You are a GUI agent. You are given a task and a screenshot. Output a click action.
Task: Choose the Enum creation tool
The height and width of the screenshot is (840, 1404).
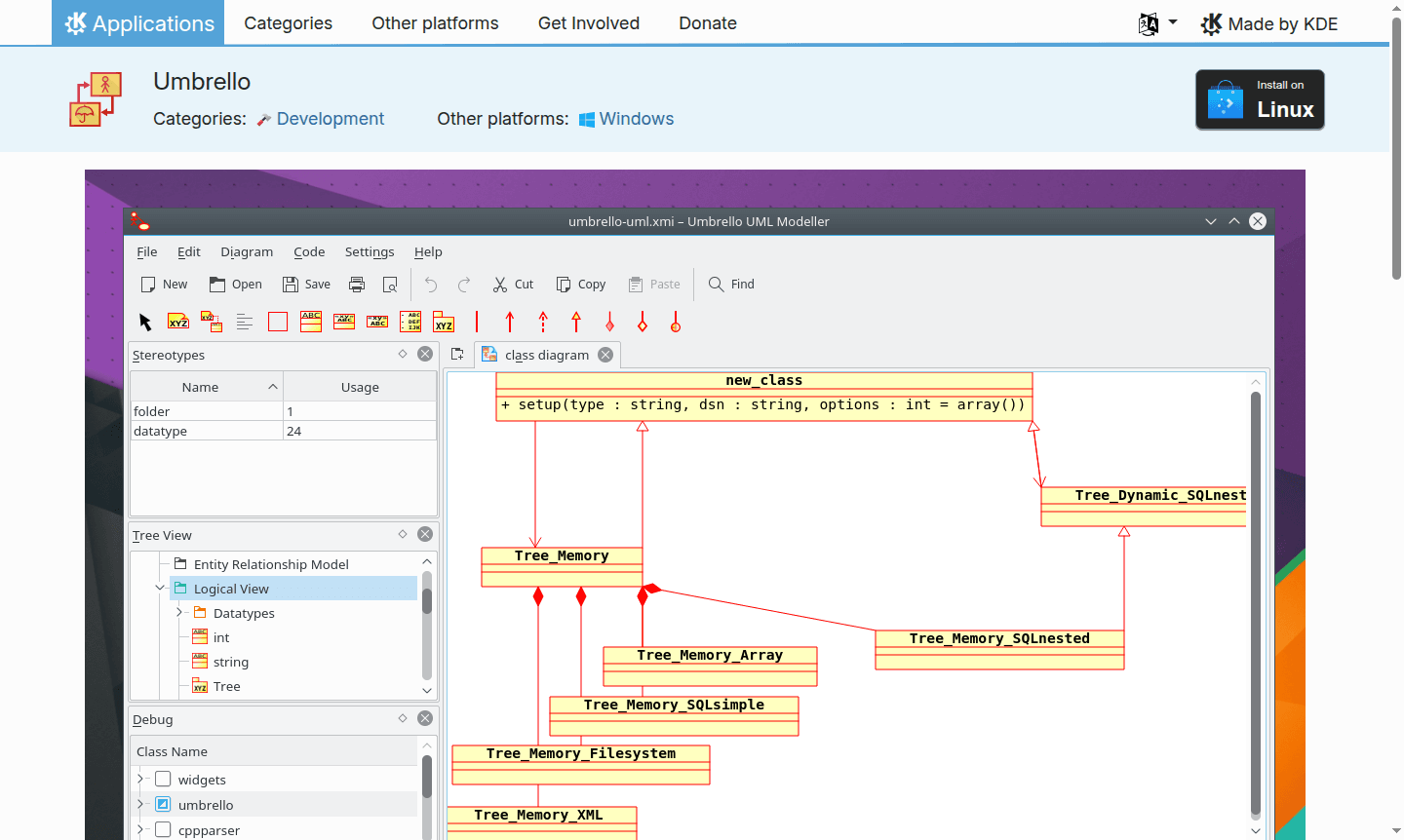coord(410,322)
